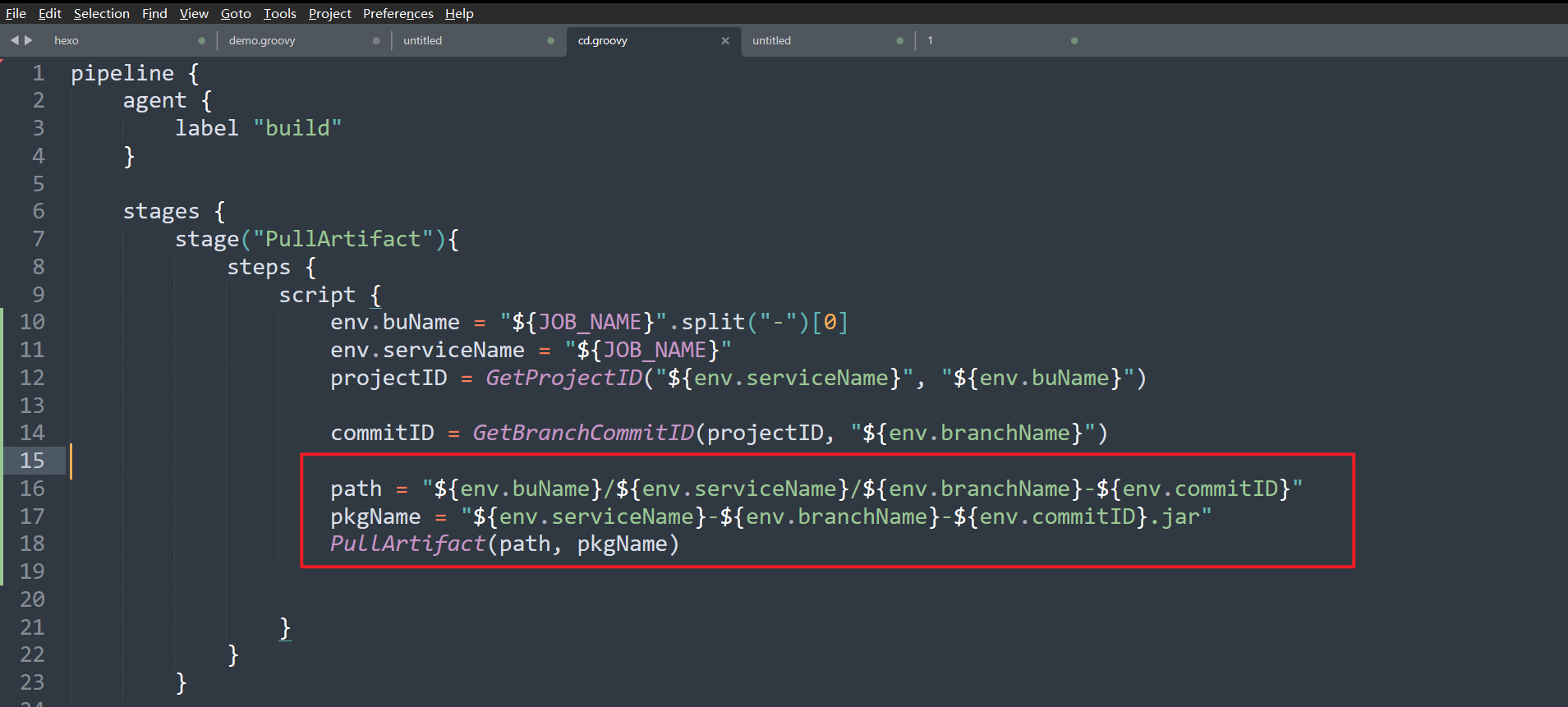Click the "PullArtifact" string on line 7
Screen dimensions: 1568x707
pyautogui.click(x=343, y=239)
